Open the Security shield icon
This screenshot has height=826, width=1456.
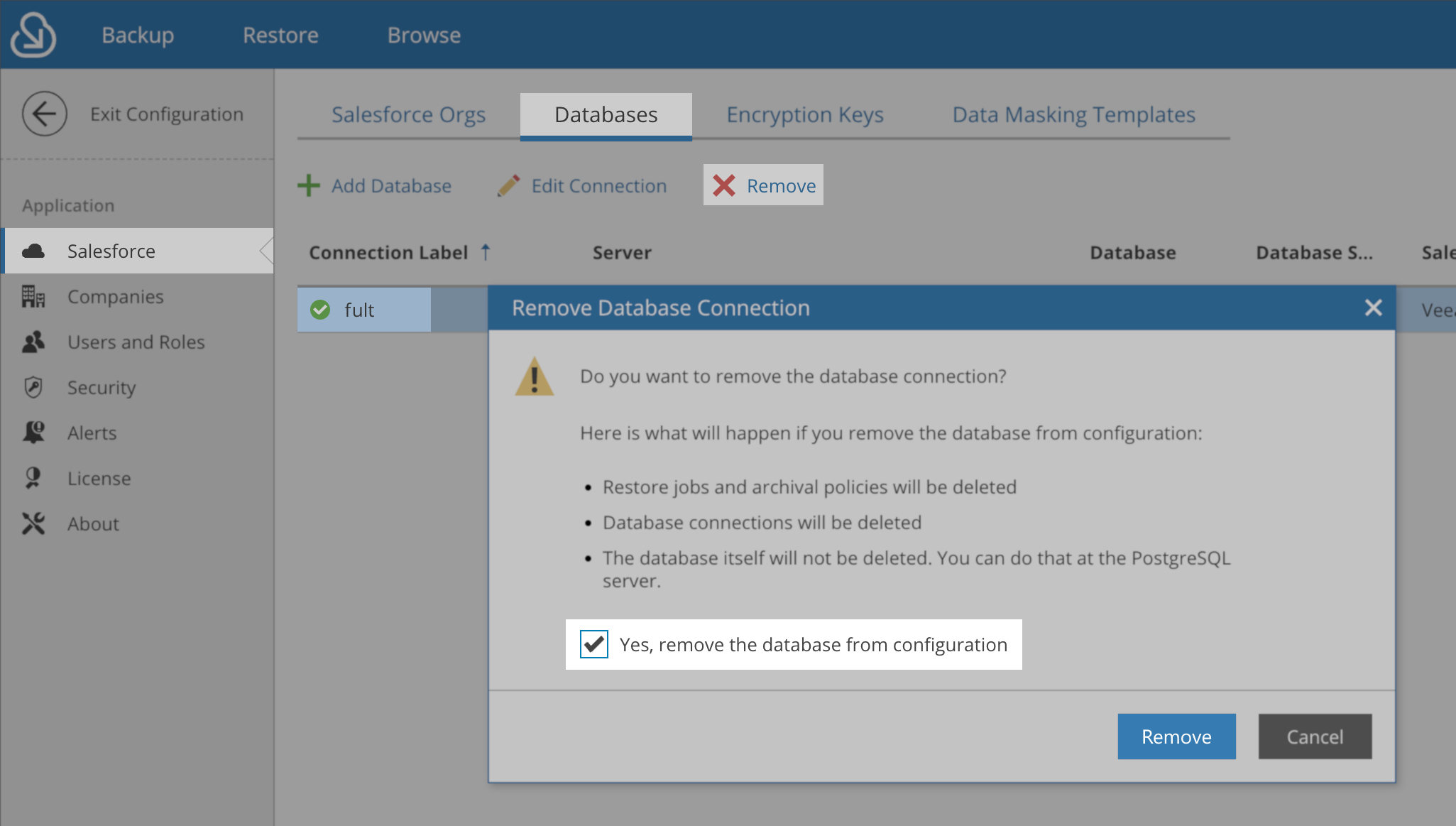(33, 387)
